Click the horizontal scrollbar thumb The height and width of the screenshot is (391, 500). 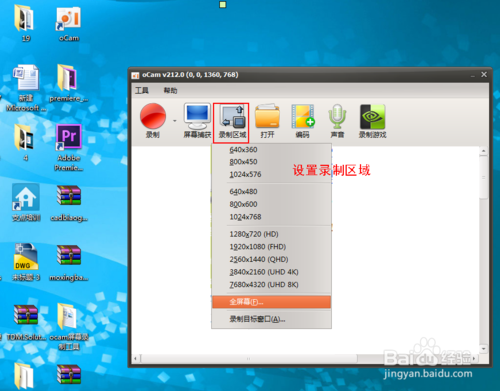coord(248,359)
